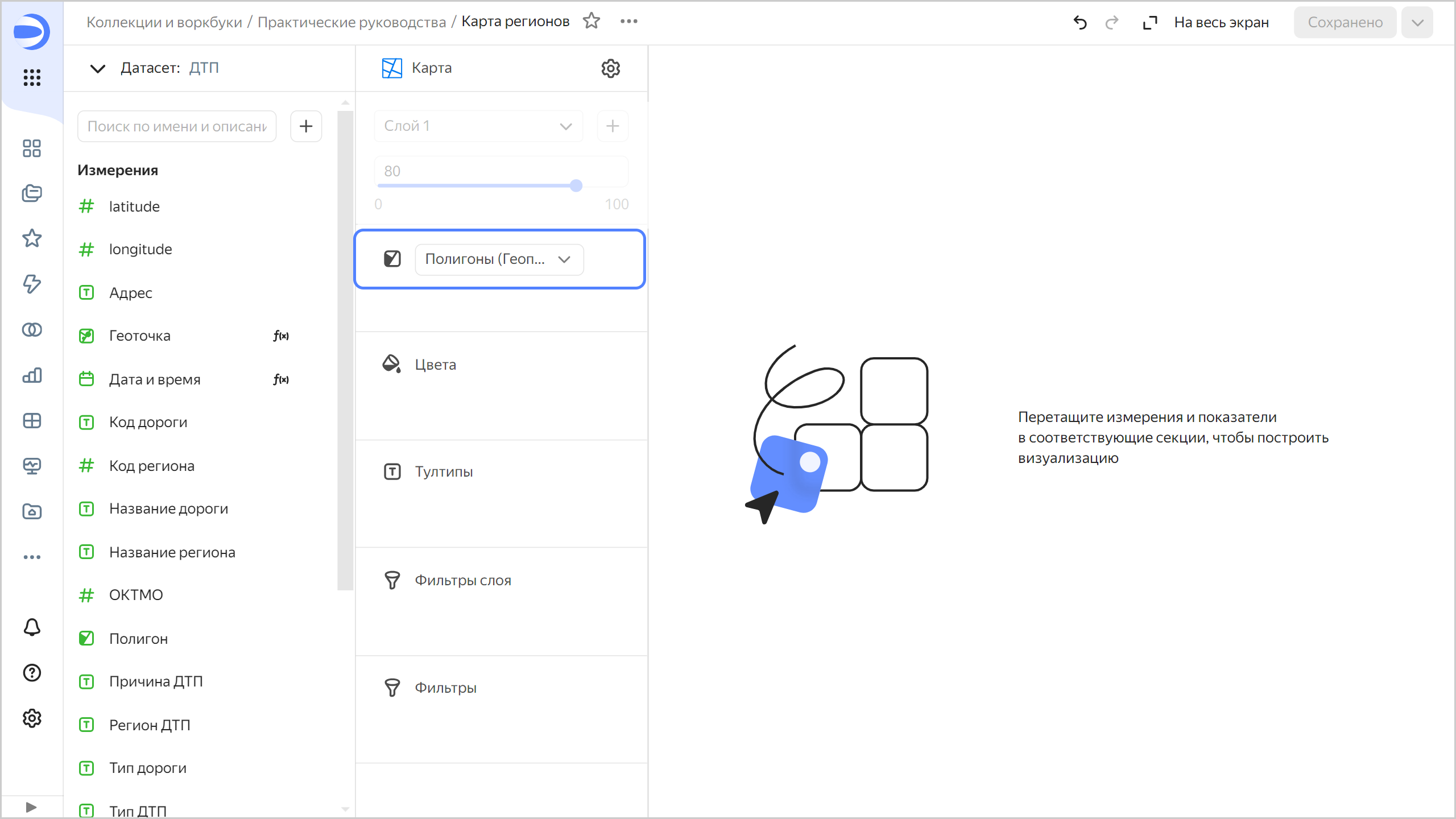Open help question mark icon
1456x819 pixels.
pyautogui.click(x=32, y=673)
